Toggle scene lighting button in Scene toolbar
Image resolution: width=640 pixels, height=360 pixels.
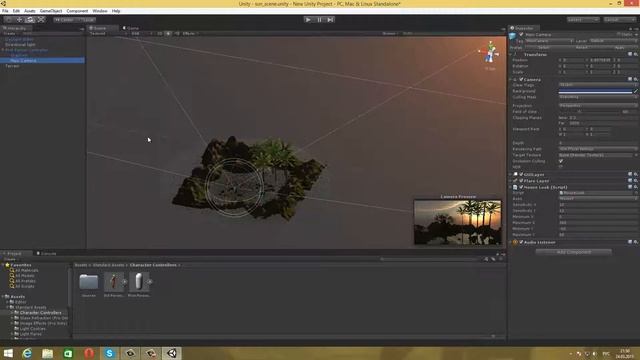coord(168,33)
